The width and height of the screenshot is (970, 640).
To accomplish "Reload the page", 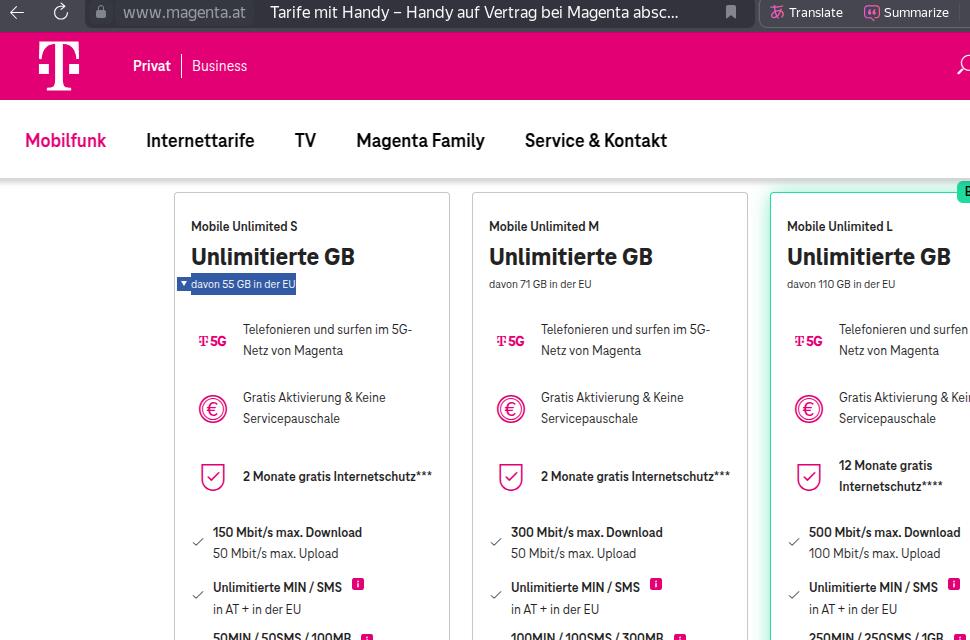I will coord(61,13).
